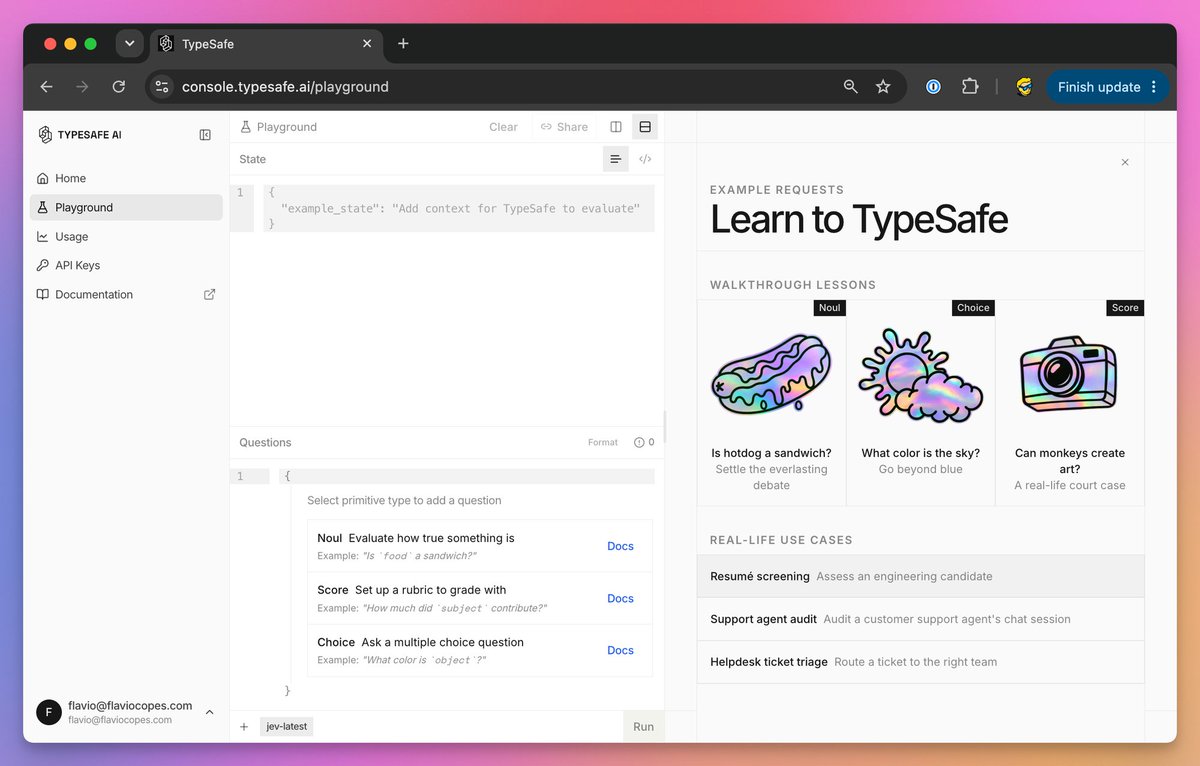Open the hotdog sandwich lesson card
Screen dimensions: 1200x766
pyautogui.click(x=771, y=403)
